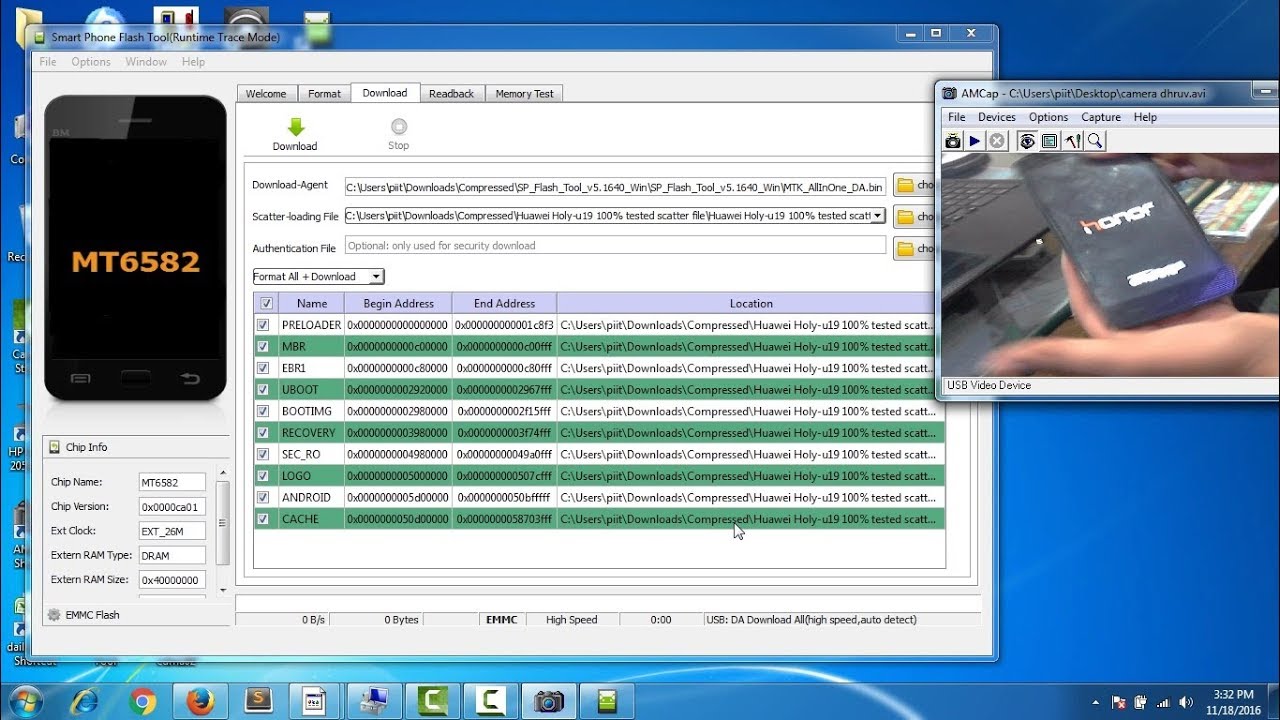Click the Begin Address column header

398,303
